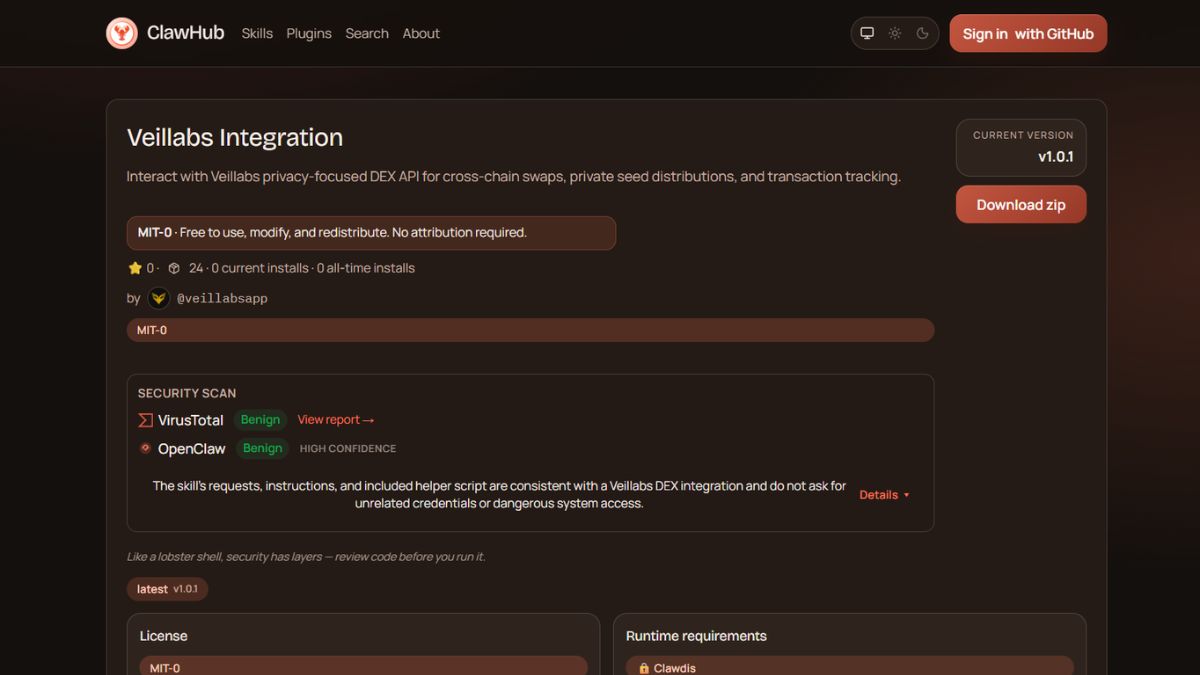The image size is (1200, 675).
Task: Switch to dark theme moon icon
Action: tap(922, 33)
